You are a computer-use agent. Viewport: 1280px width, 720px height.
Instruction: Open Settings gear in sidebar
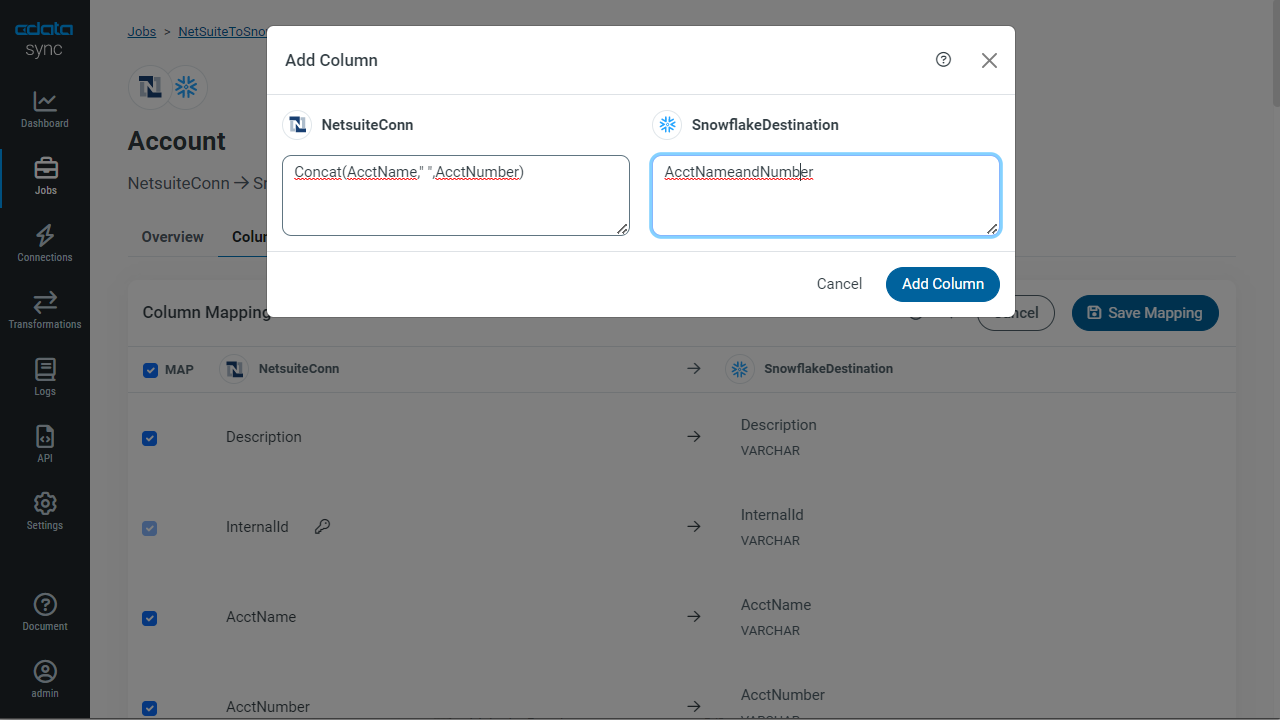45,511
